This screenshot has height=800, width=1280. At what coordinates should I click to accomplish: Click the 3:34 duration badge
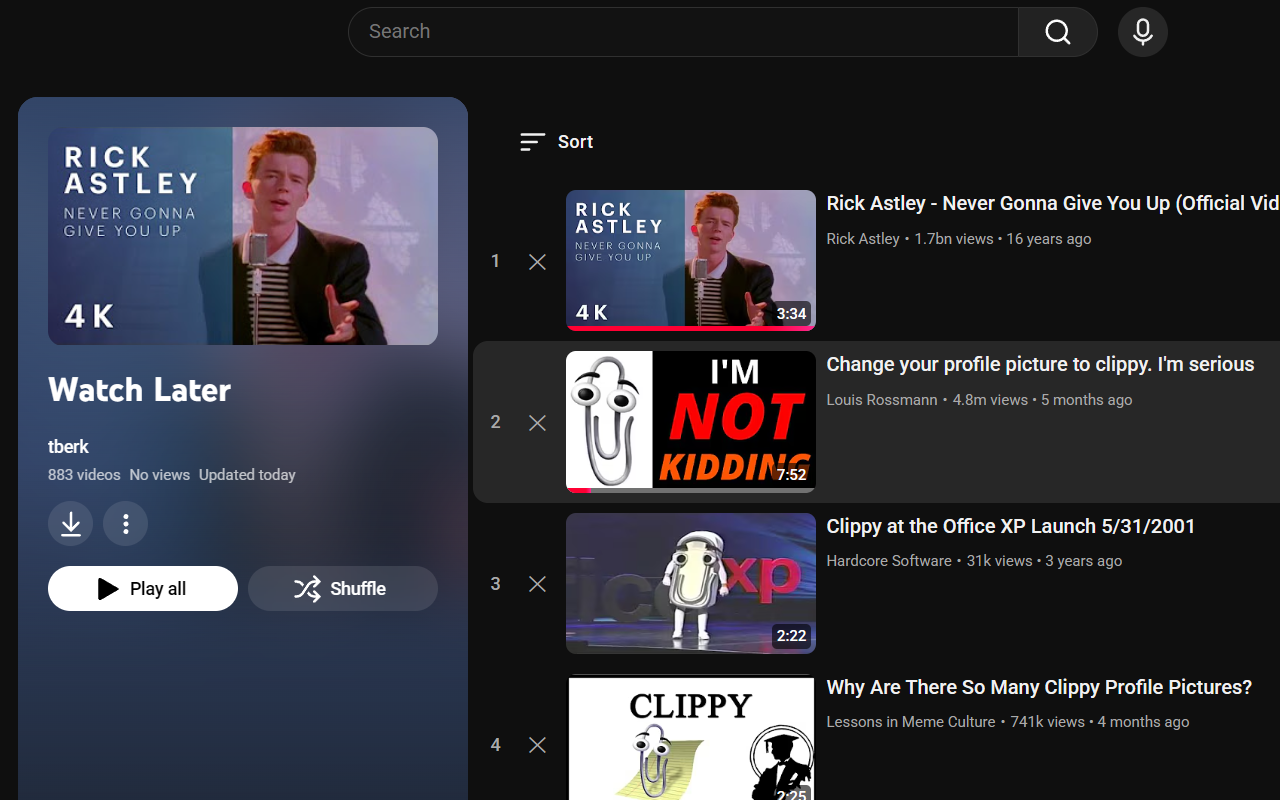(791, 314)
